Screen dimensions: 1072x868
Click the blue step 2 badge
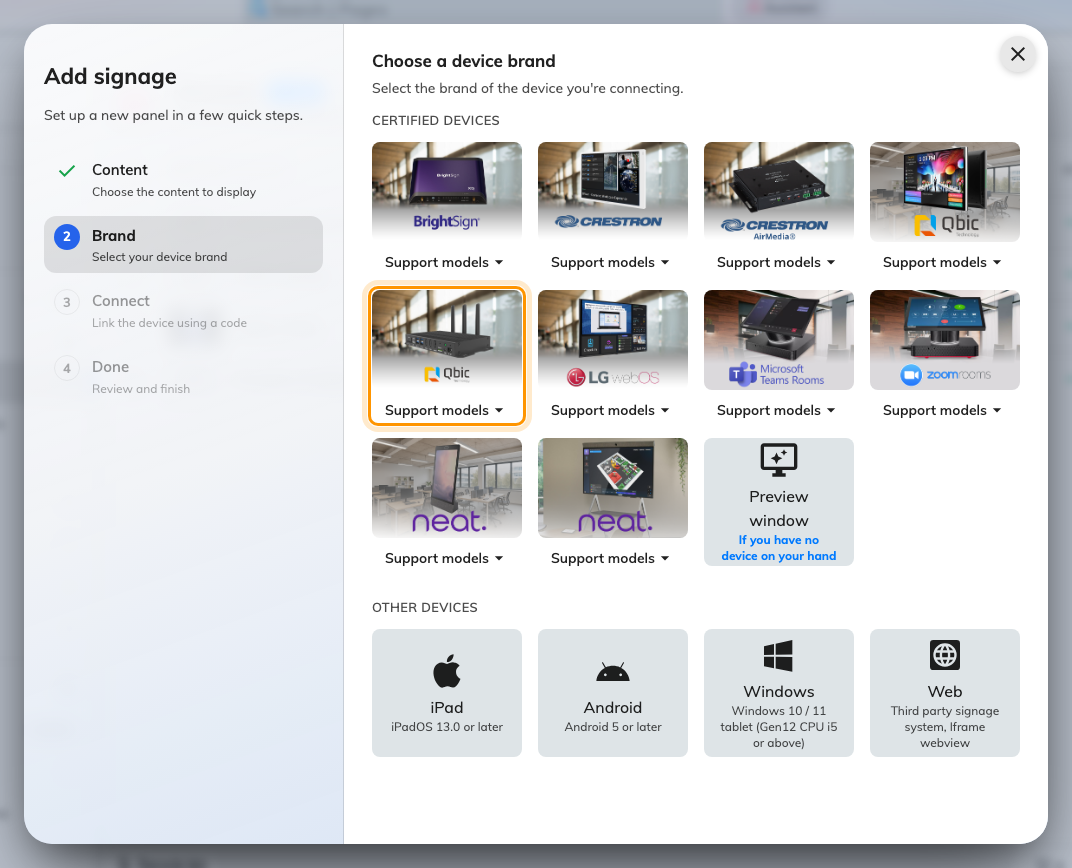click(67, 236)
